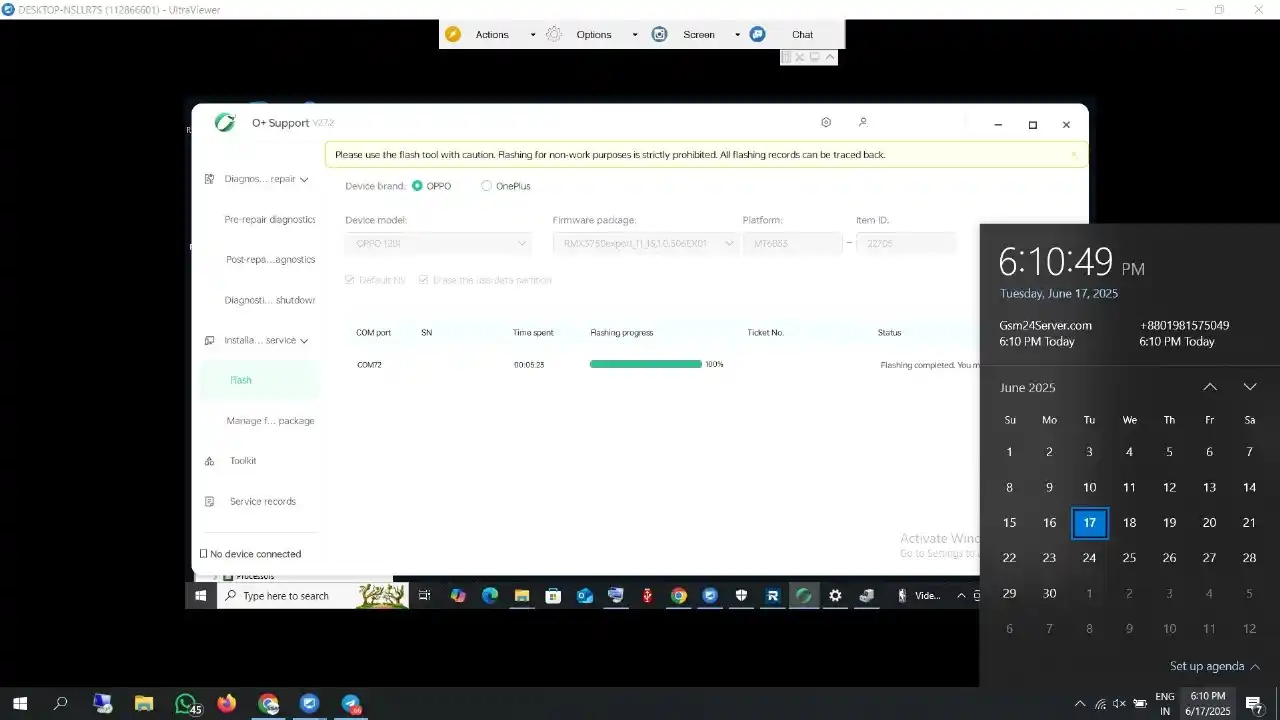The width and height of the screenshot is (1280, 720).
Task: Open Task View on remote taskbar
Action: 424,595
